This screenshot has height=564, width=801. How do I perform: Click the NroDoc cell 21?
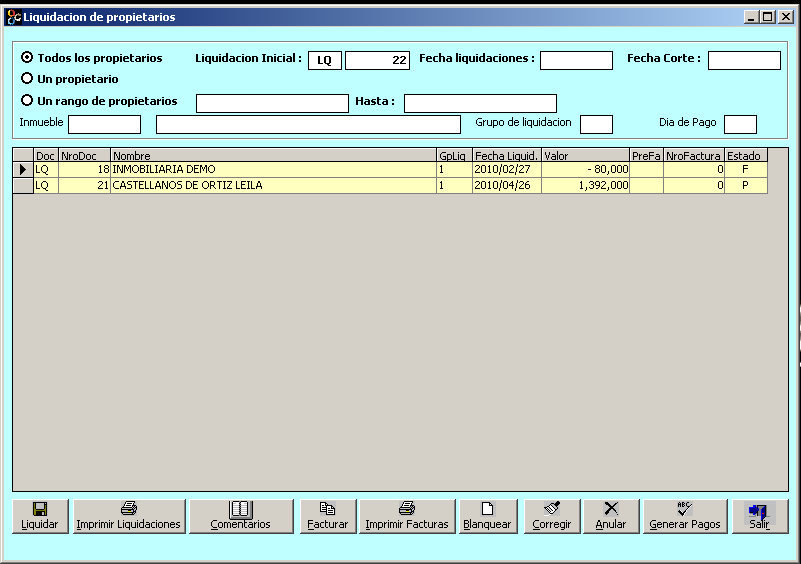(84, 185)
